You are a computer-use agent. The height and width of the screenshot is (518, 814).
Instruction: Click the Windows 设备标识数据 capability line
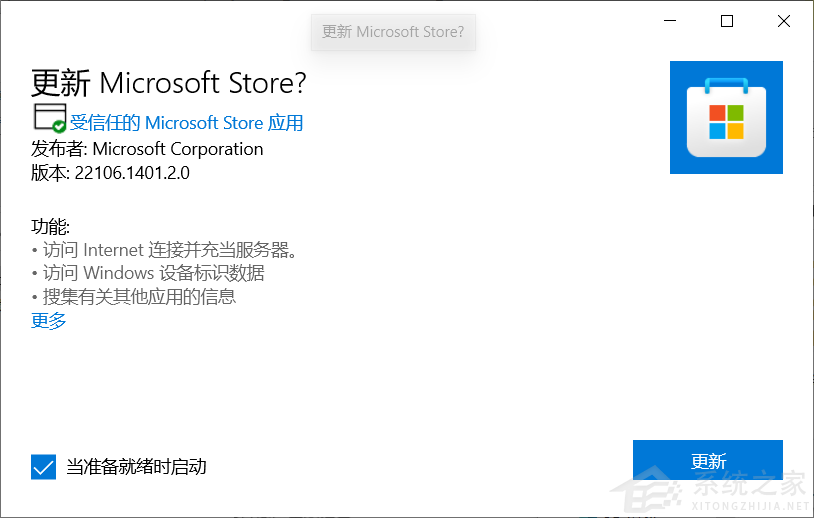[148, 273]
